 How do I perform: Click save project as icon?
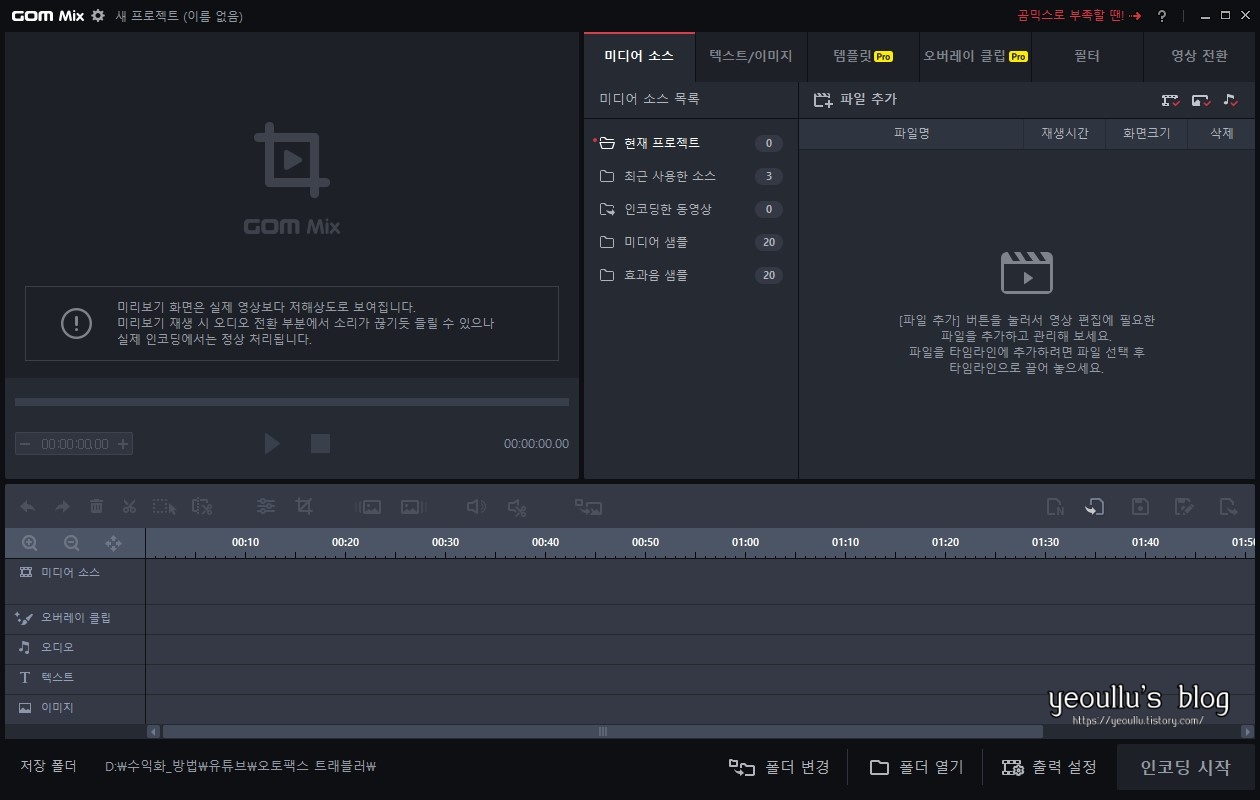(x=1185, y=507)
